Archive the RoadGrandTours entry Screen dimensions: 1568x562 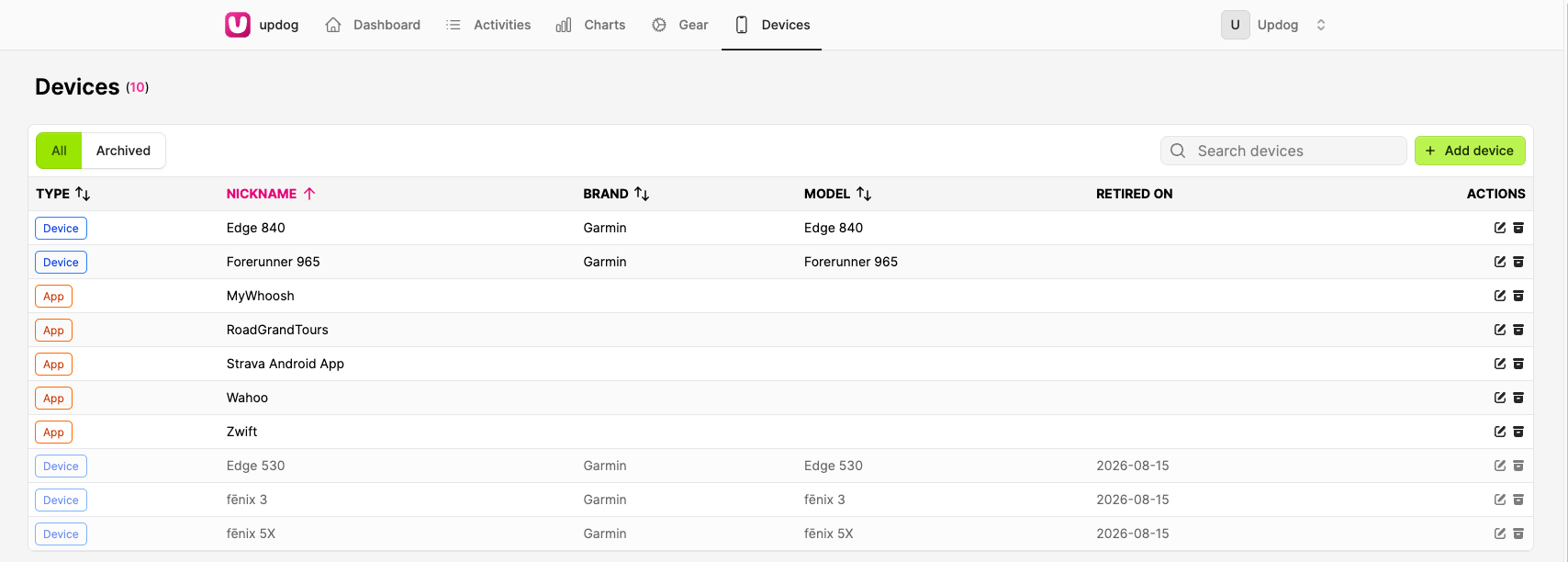click(1518, 330)
